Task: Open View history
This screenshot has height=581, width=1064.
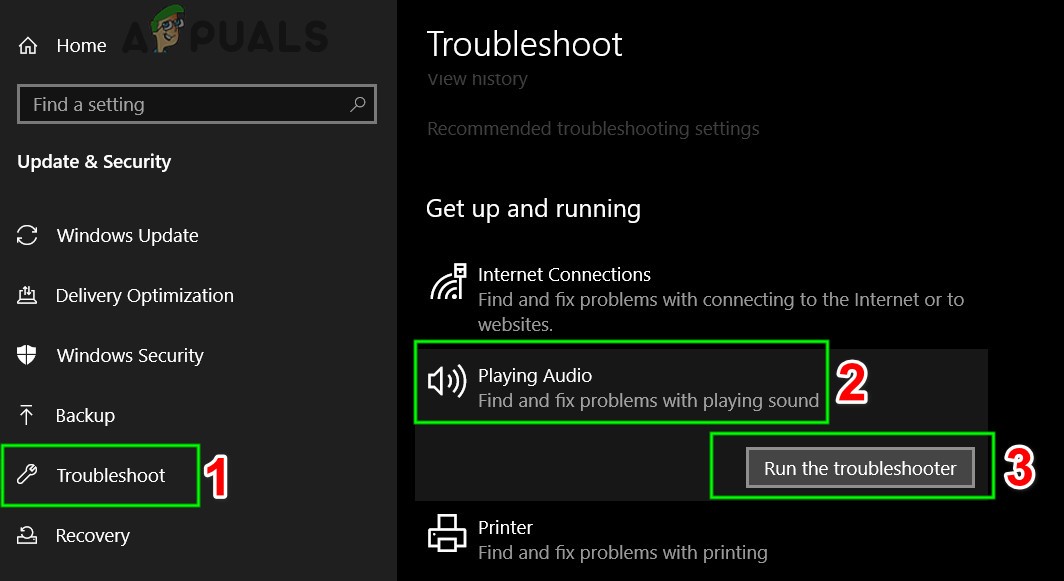Action: pos(477,78)
